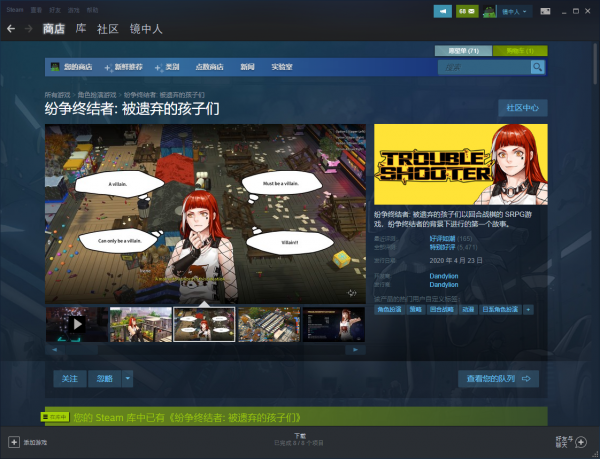Click the user avatar in title bar

(x=489, y=11)
